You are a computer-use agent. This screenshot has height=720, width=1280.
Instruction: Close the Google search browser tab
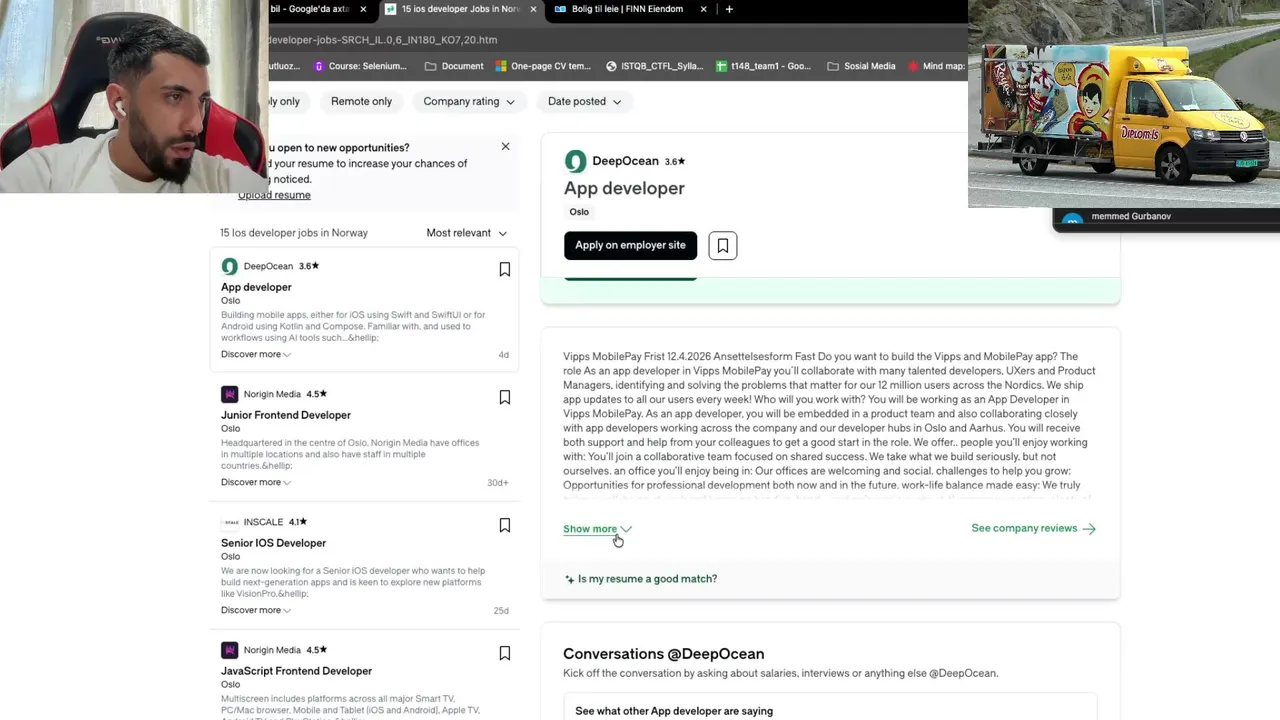click(363, 9)
